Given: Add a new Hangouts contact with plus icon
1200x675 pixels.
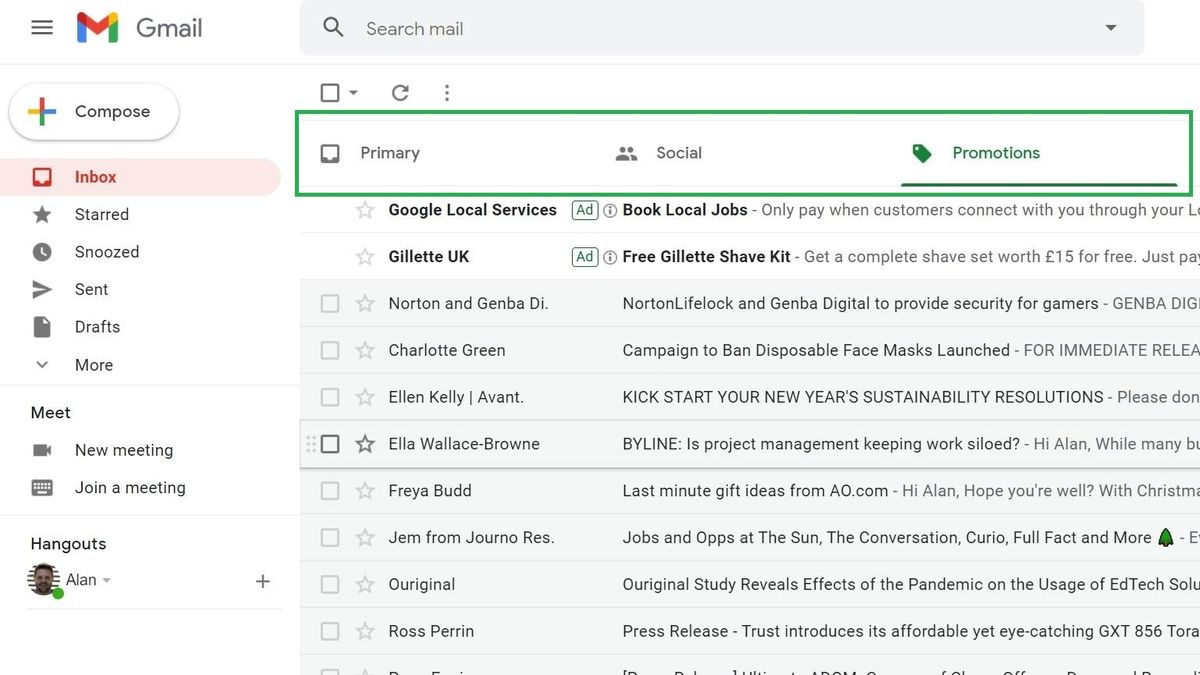Looking at the screenshot, I should [262, 580].
